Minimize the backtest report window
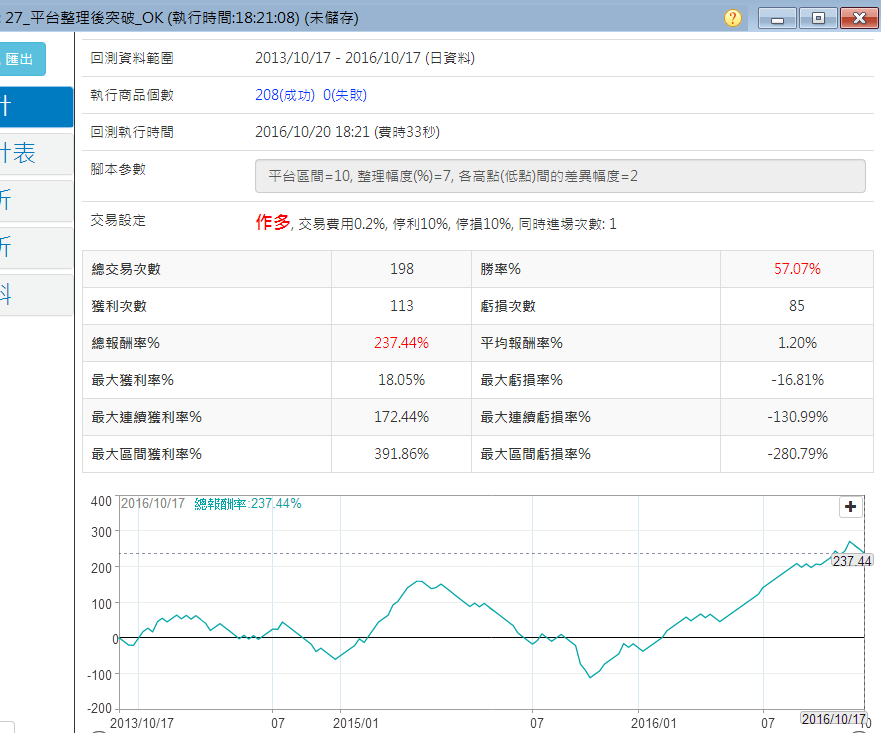Image resolution: width=881 pixels, height=733 pixels. (x=777, y=18)
